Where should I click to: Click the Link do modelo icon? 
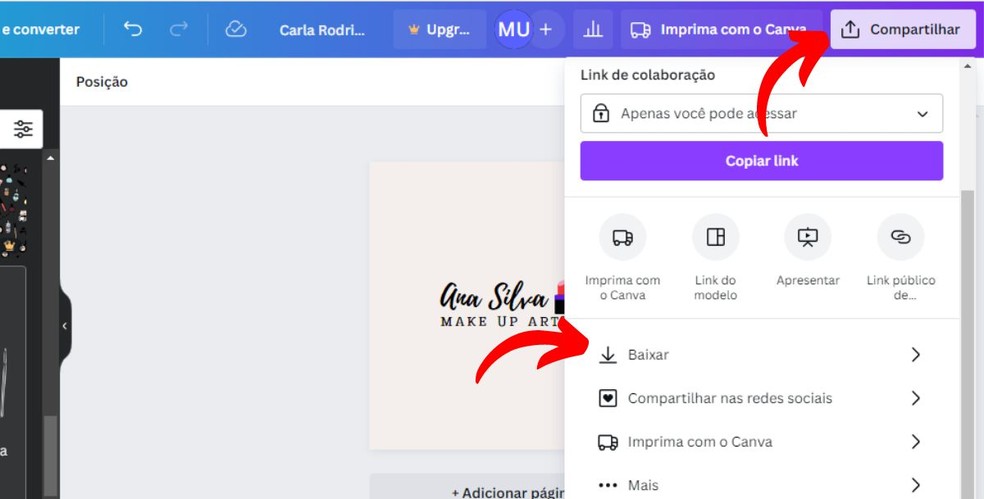tap(715, 237)
